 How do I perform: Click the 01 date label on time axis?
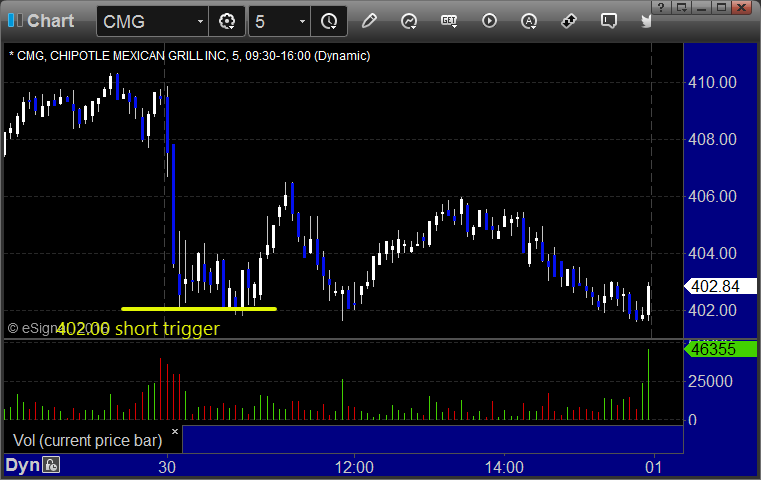point(654,467)
